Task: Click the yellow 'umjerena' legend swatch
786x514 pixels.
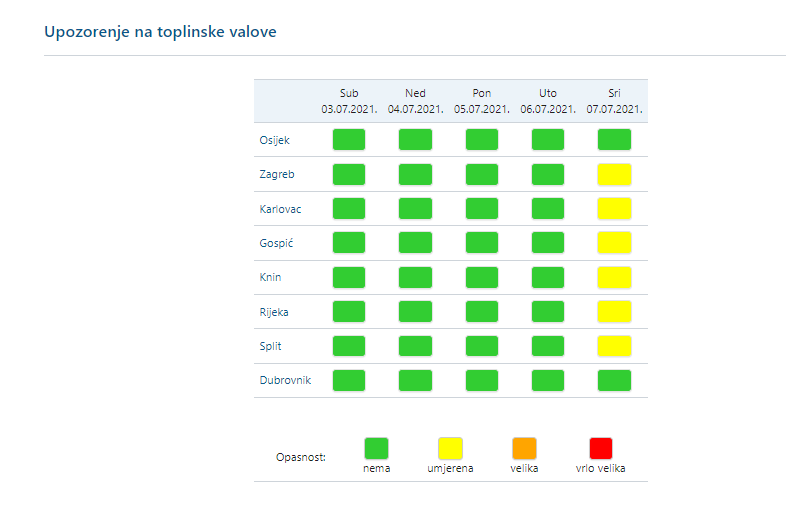Action: [x=450, y=448]
